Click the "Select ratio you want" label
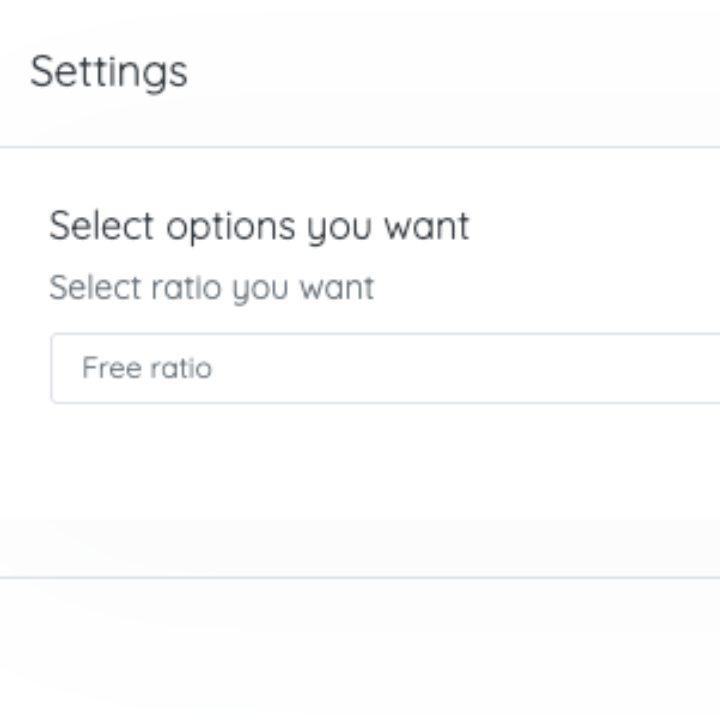Viewport: 720px width, 720px height. coord(211,288)
